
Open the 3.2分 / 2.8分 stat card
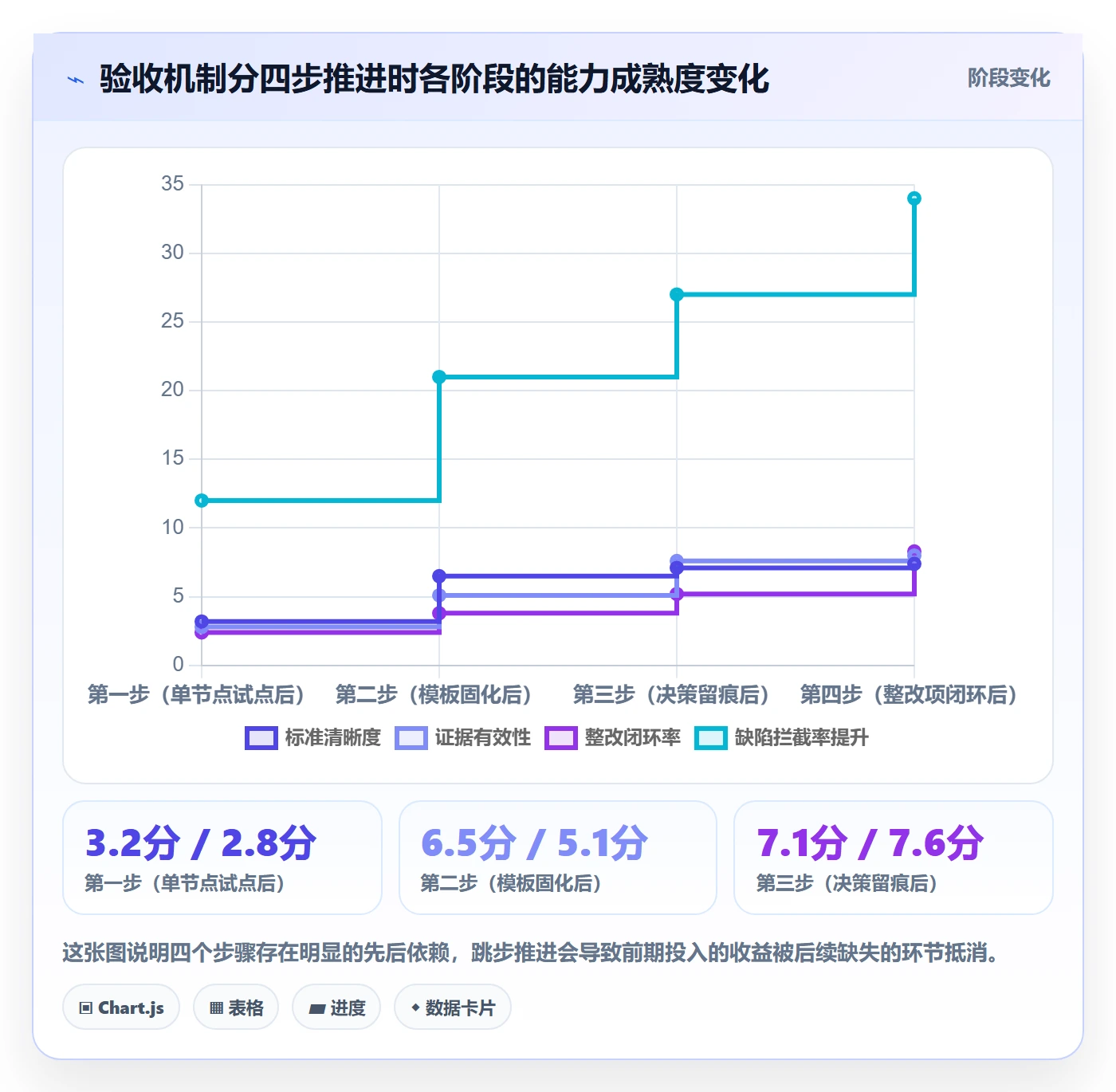click(x=222, y=858)
